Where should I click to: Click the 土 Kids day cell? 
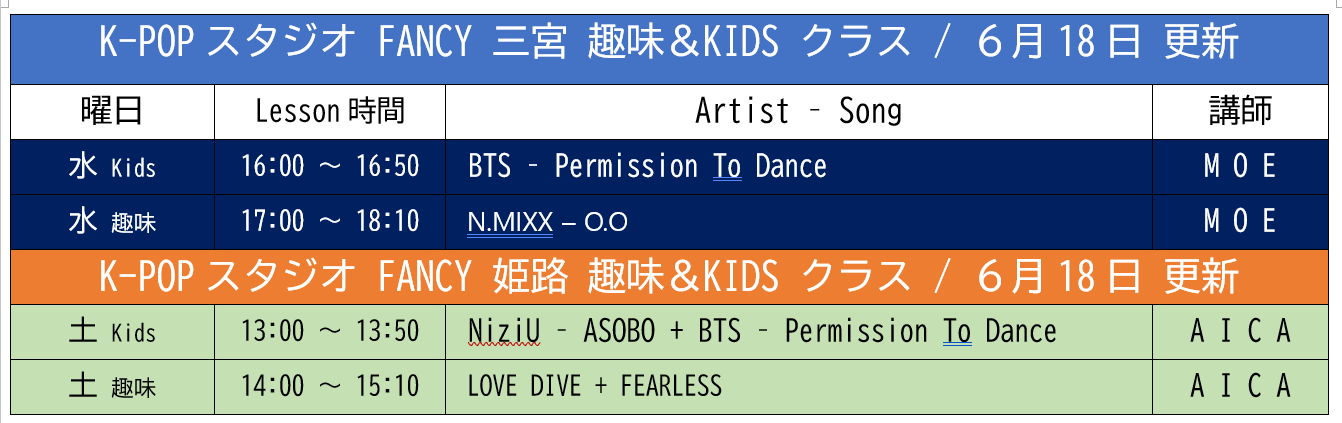point(112,332)
